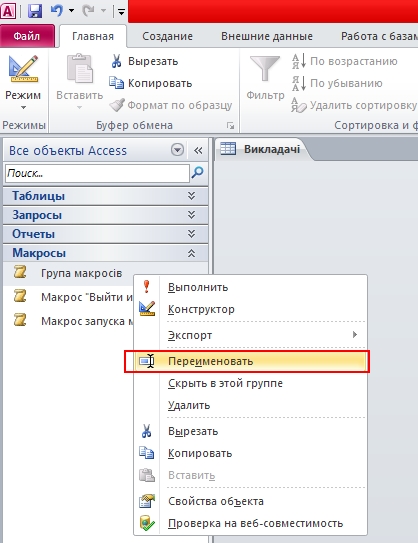Click the Filter funnel icon
Viewport: 418px width, 543px height.
[x=265, y=68]
